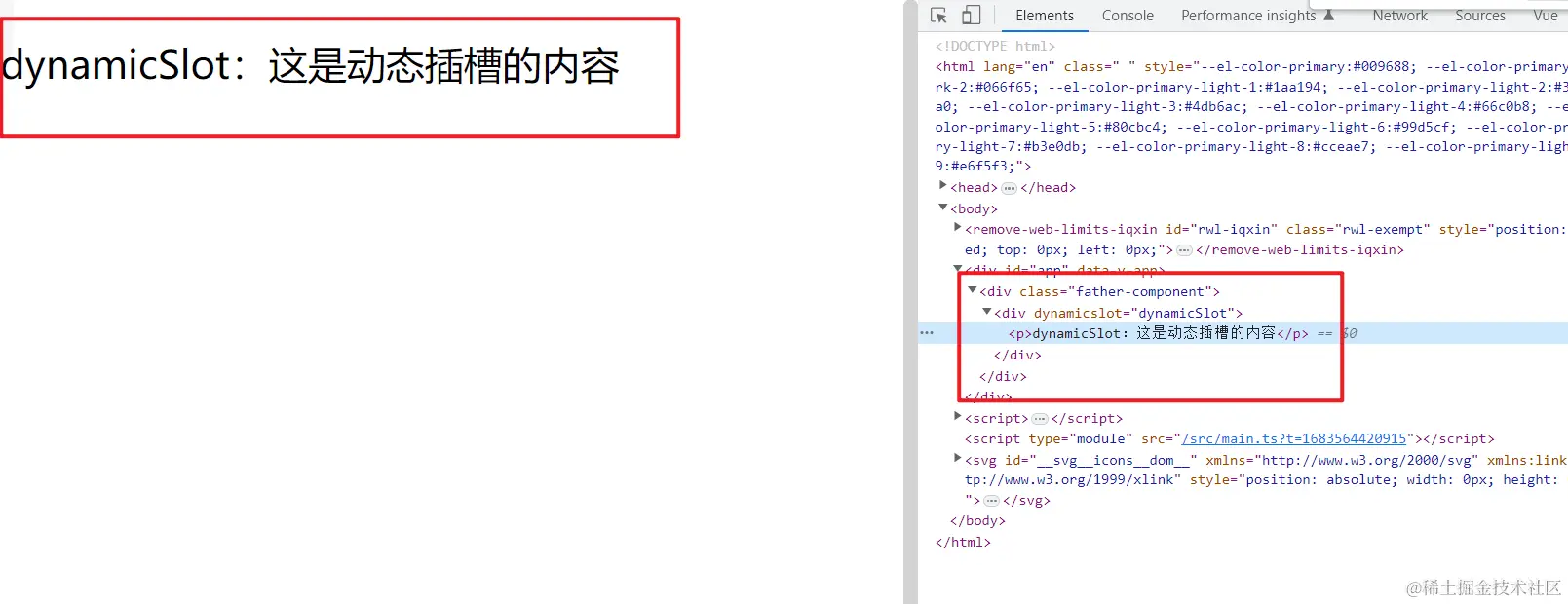Image resolution: width=1568 pixels, height=604 pixels.
Task: Collapse the dynamicslot div arrow
Action: pyautogui.click(x=986, y=311)
